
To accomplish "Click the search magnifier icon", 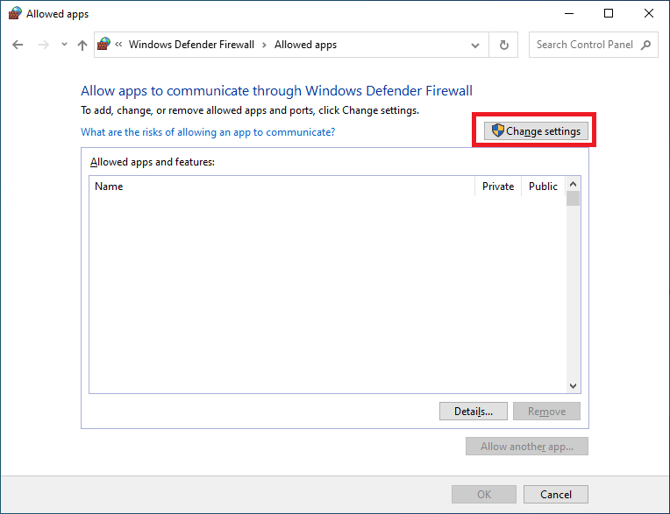I will pyautogui.click(x=646, y=44).
